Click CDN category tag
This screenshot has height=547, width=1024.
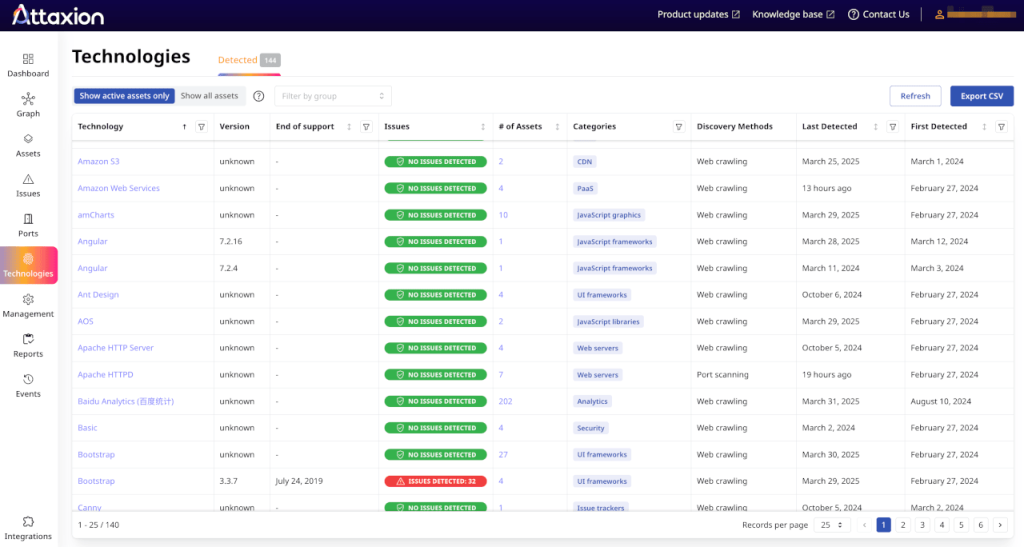click(x=584, y=162)
